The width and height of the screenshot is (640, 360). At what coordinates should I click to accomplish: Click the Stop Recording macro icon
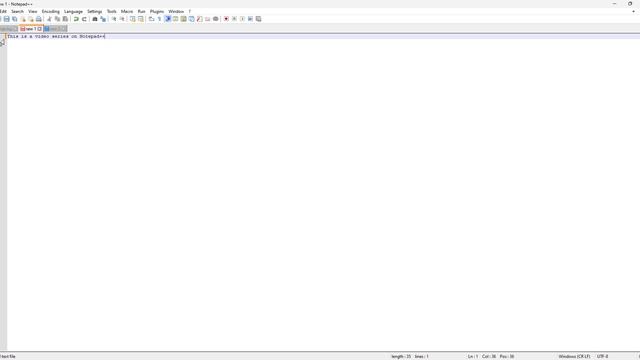click(x=234, y=19)
